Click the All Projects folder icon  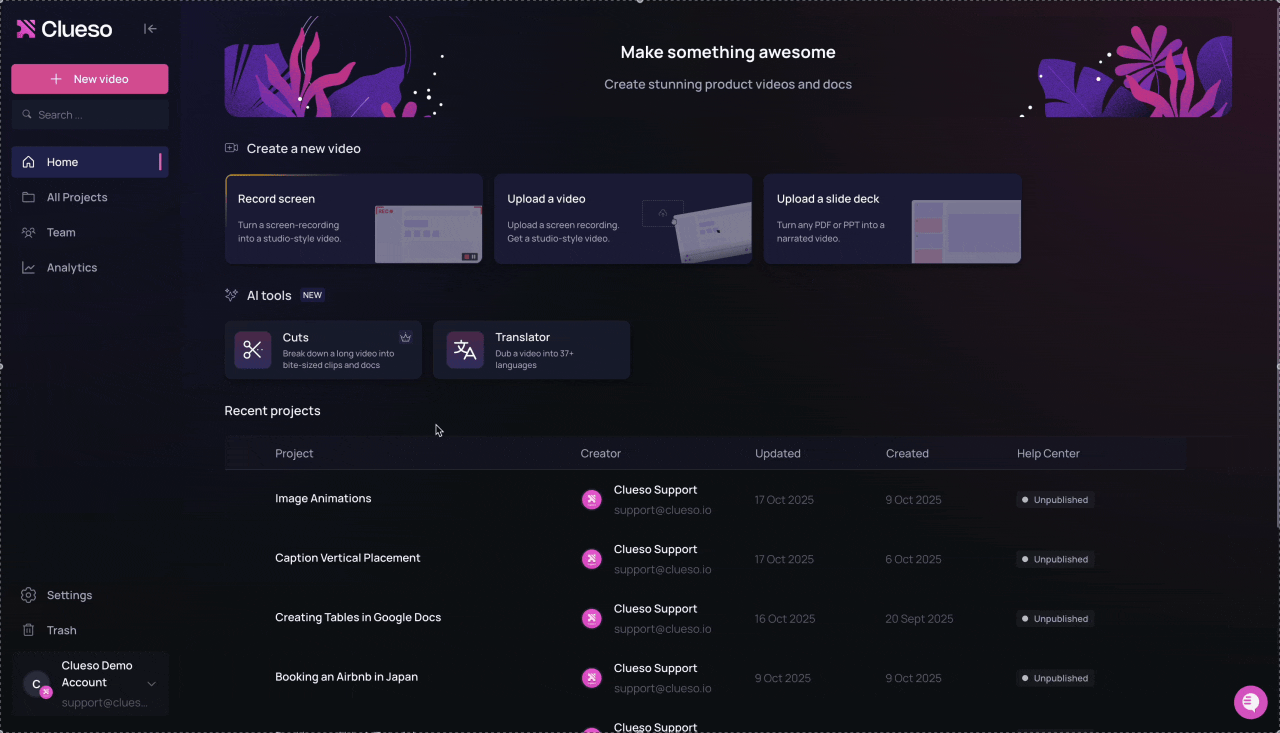(28, 197)
